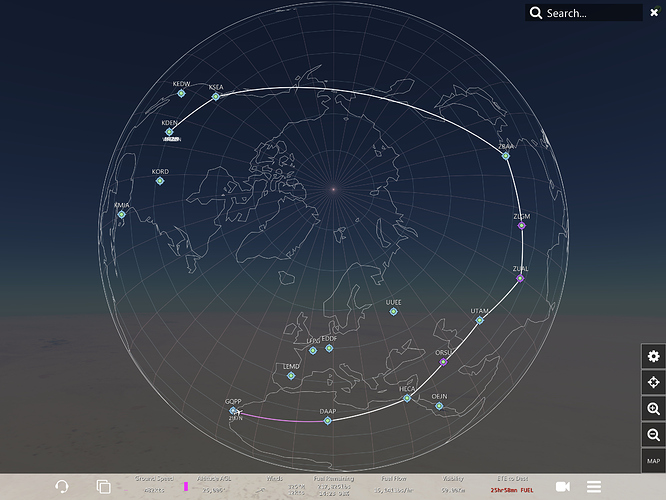This screenshot has height=500, width=666.
Task: Select the LFPG airport marker
Action: pos(313,350)
